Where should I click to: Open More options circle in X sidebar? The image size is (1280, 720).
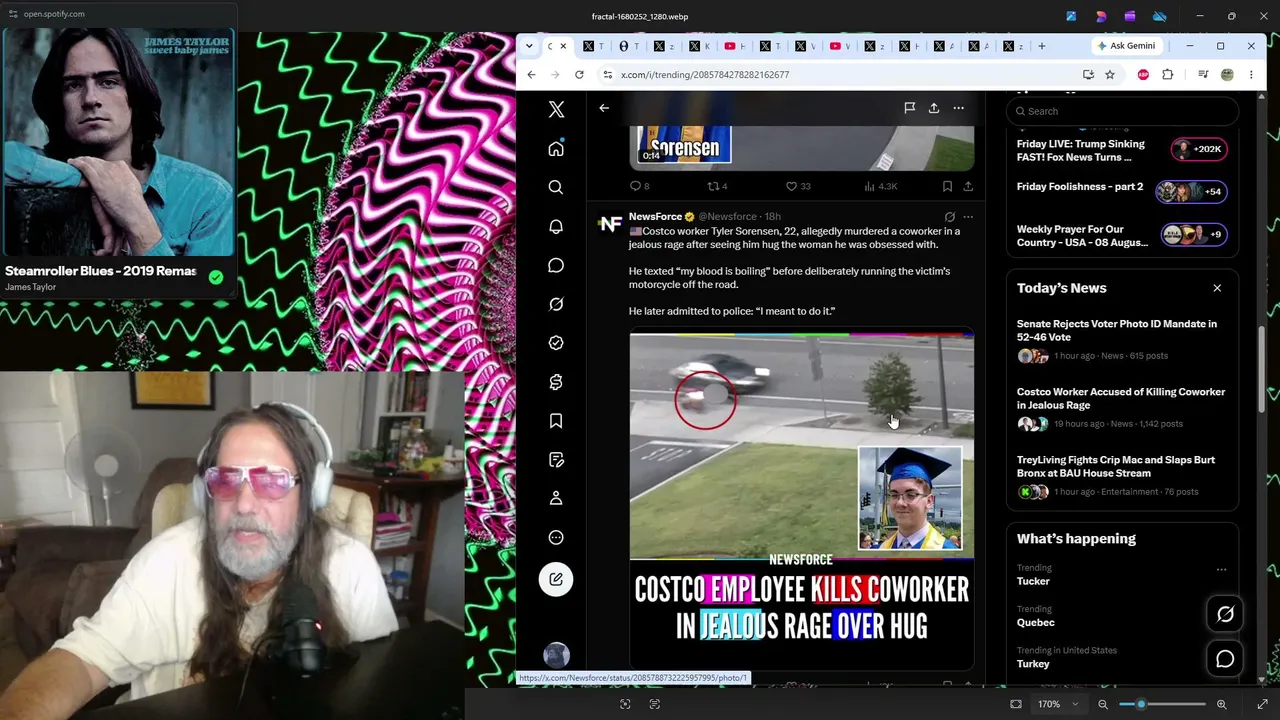point(556,537)
